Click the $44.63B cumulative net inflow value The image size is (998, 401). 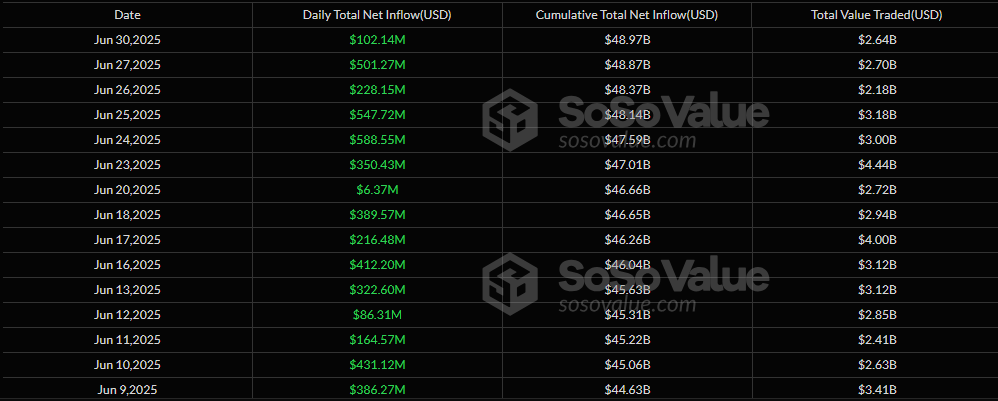(x=626, y=389)
